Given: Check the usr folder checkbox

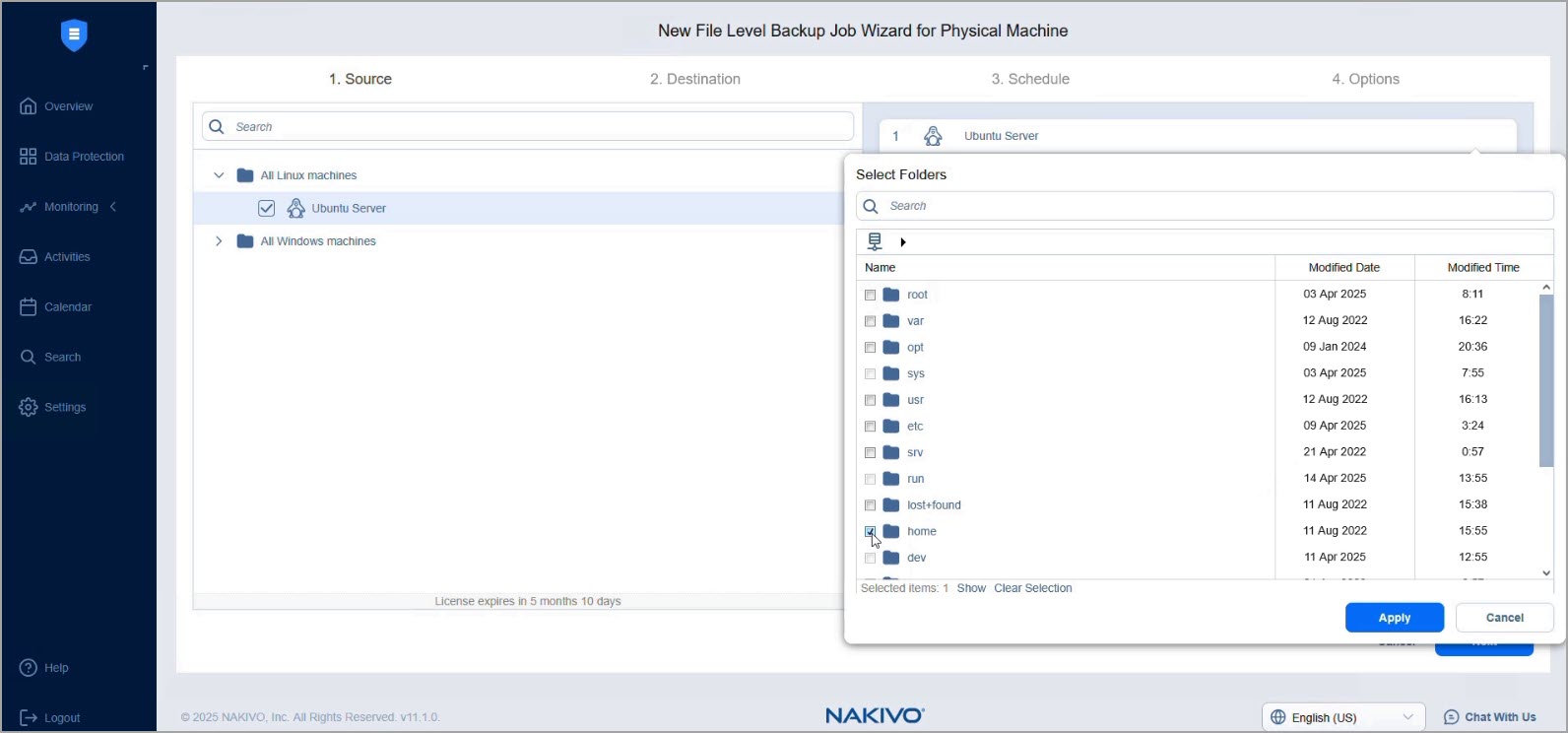Looking at the screenshot, I should point(870,400).
